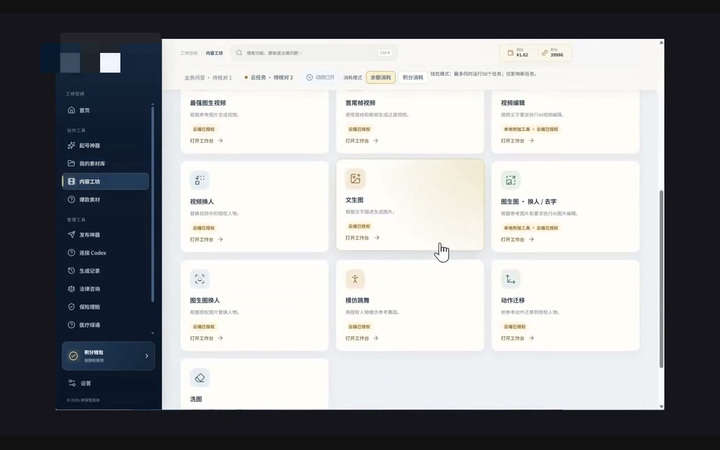Viewport: 720px width, 450px height.
Task: Open 发布神器 paper-plane icon
Action: (x=71, y=235)
